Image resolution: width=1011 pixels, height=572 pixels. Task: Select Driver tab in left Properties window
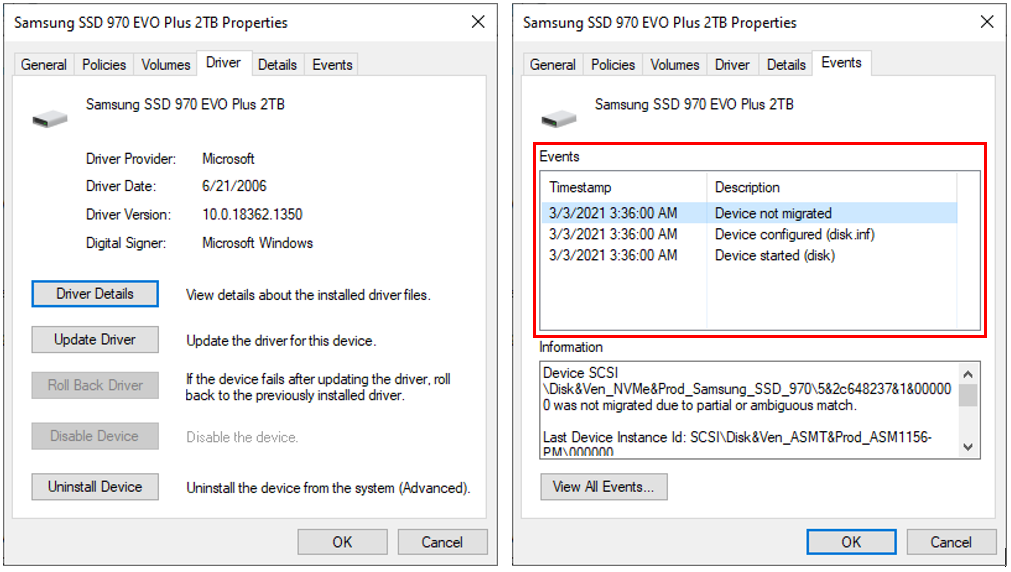coord(223,63)
